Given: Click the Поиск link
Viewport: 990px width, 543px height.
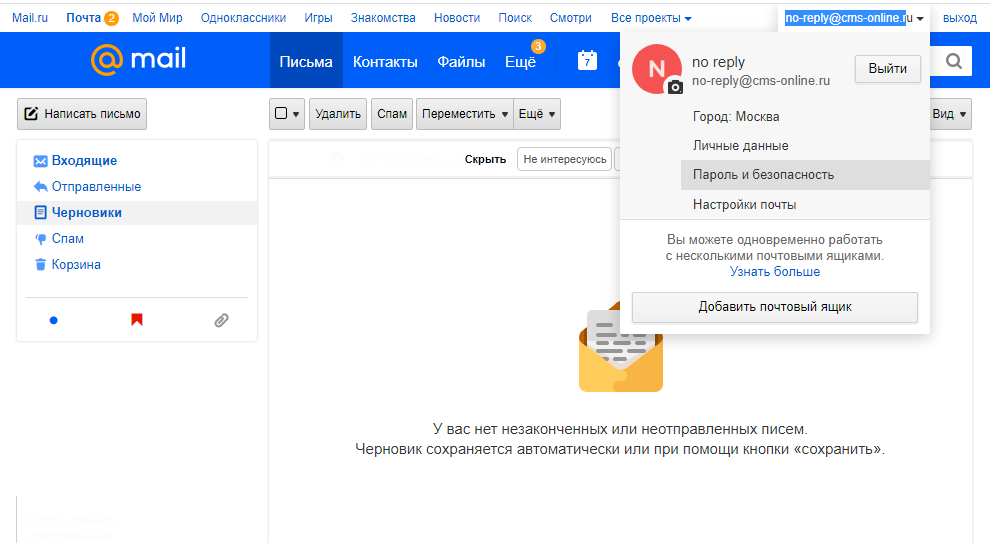Looking at the screenshot, I should pos(515,18).
